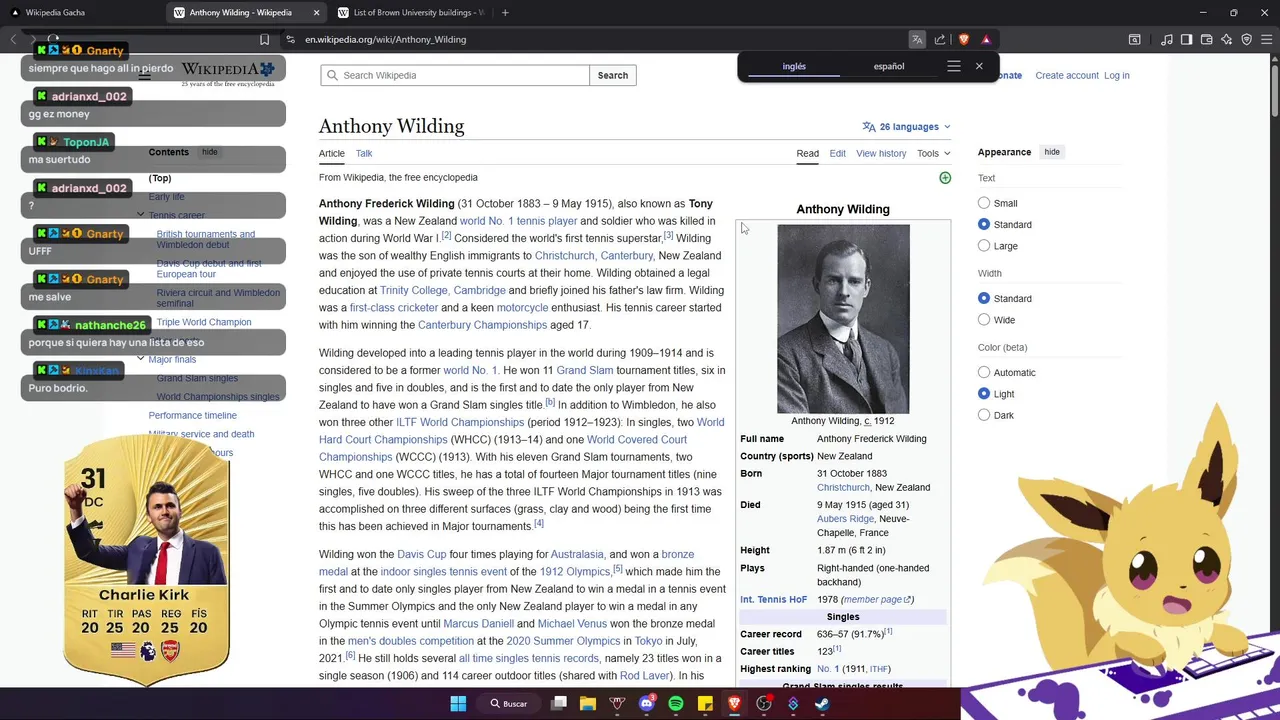Open the Christchurch, Canterbury link
This screenshot has width=1280, height=720.
click(x=594, y=256)
